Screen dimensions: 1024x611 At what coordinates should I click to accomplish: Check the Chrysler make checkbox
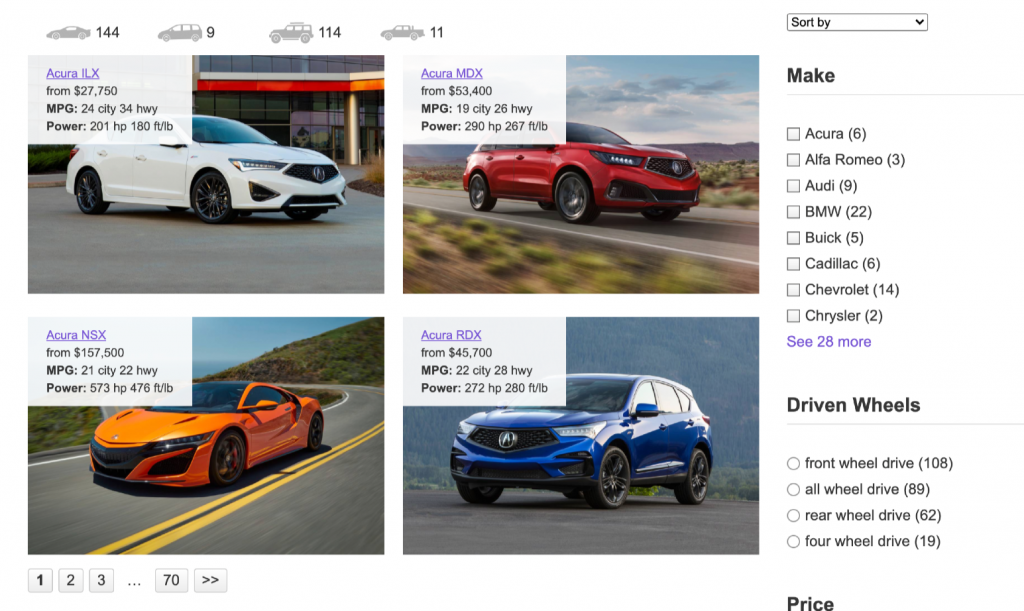[x=793, y=316]
